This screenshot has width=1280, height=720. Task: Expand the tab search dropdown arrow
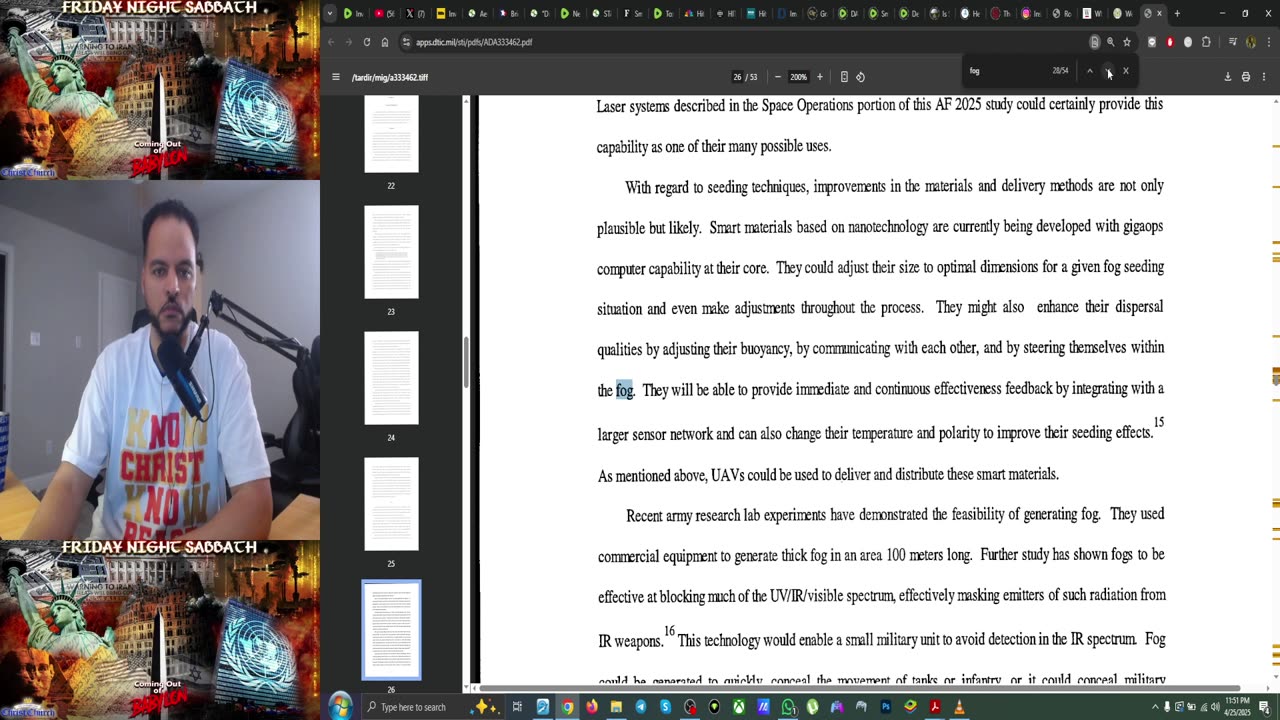coord(330,14)
